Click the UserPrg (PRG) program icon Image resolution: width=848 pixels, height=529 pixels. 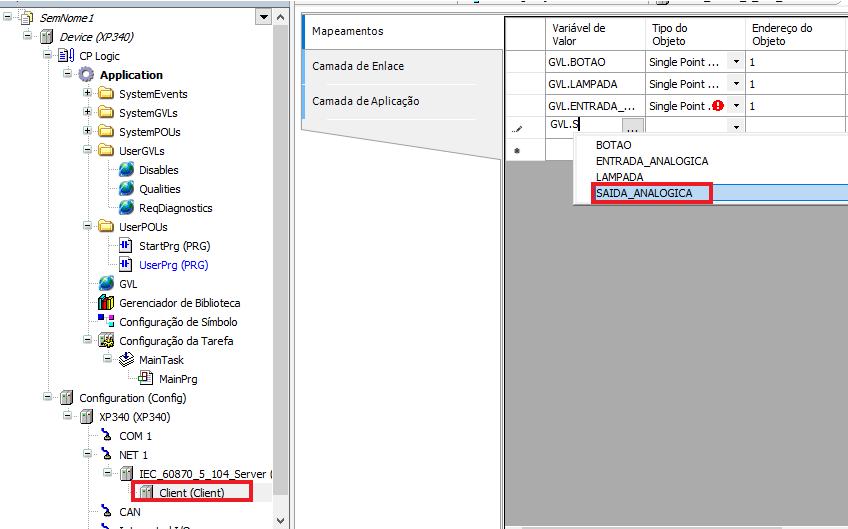point(126,265)
